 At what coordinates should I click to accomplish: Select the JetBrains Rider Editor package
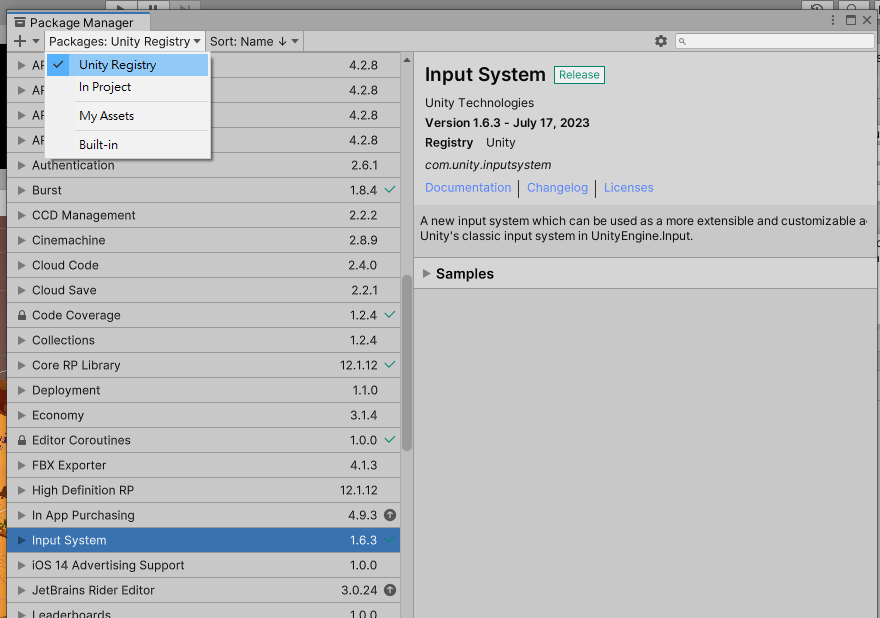click(203, 590)
